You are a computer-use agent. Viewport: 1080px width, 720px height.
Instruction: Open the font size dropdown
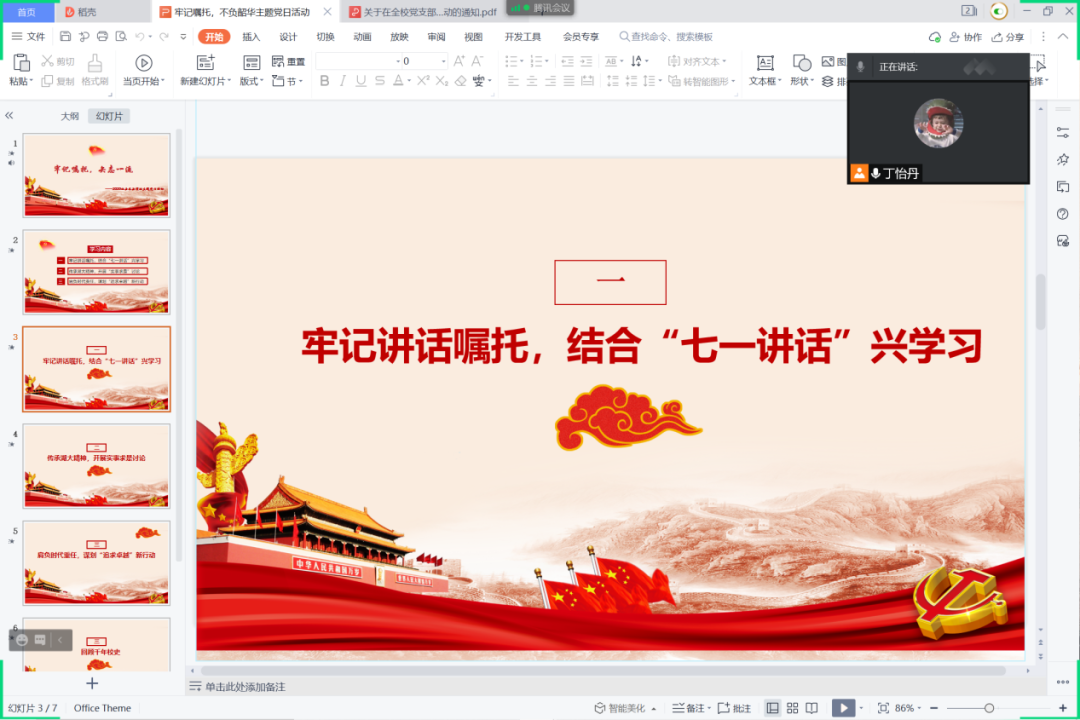pyautogui.click(x=445, y=61)
